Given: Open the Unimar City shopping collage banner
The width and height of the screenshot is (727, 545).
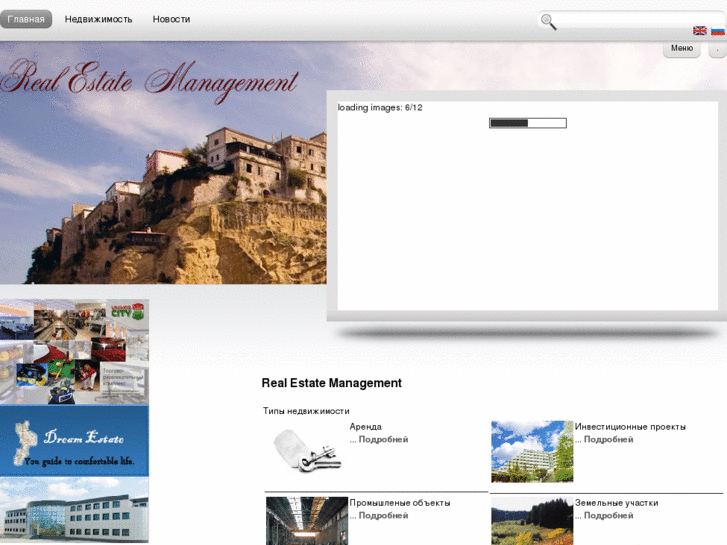Looking at the screenshot, I should click(x=74, y=352).
